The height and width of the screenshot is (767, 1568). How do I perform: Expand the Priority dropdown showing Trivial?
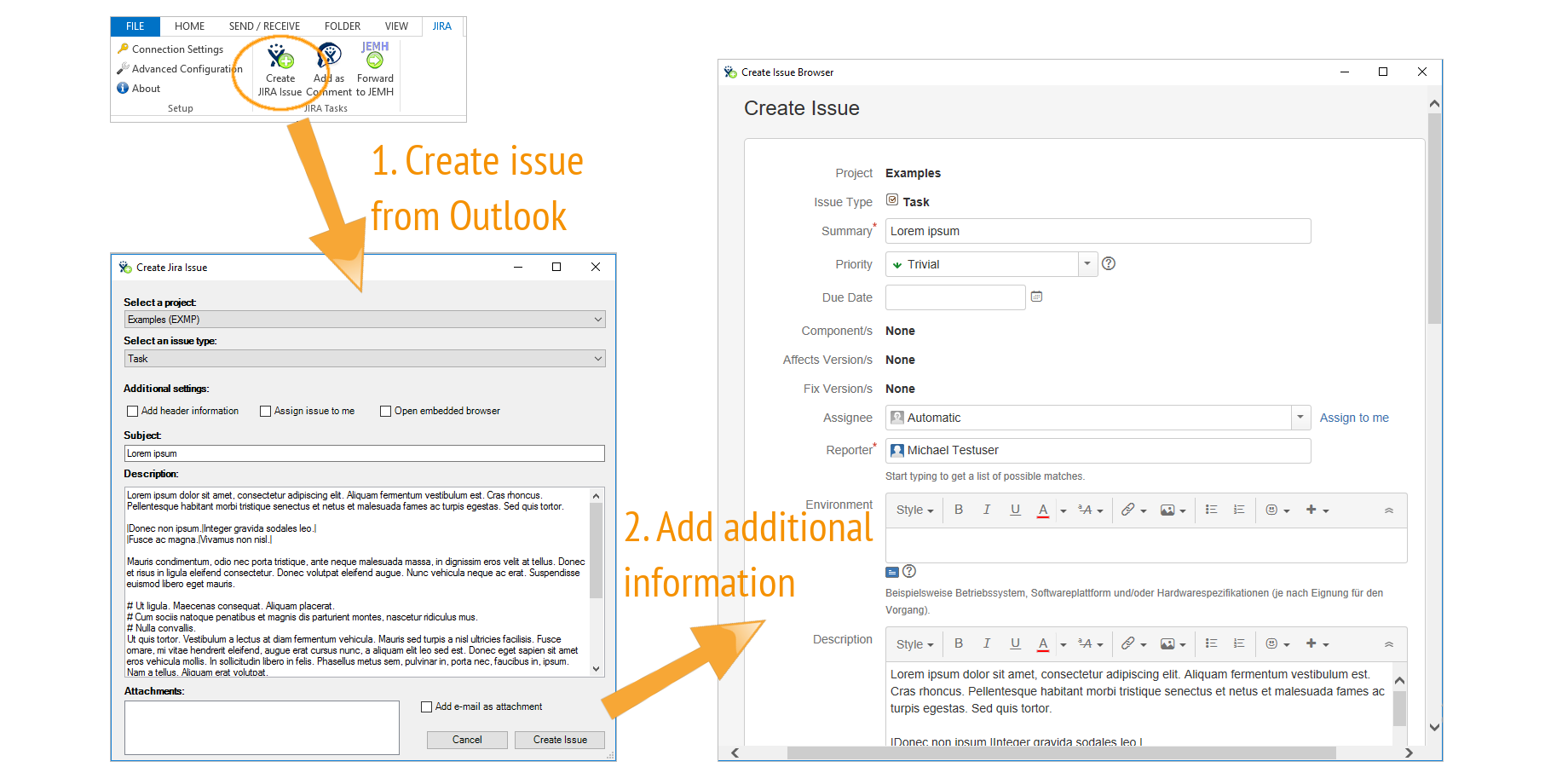(1088, 264)
